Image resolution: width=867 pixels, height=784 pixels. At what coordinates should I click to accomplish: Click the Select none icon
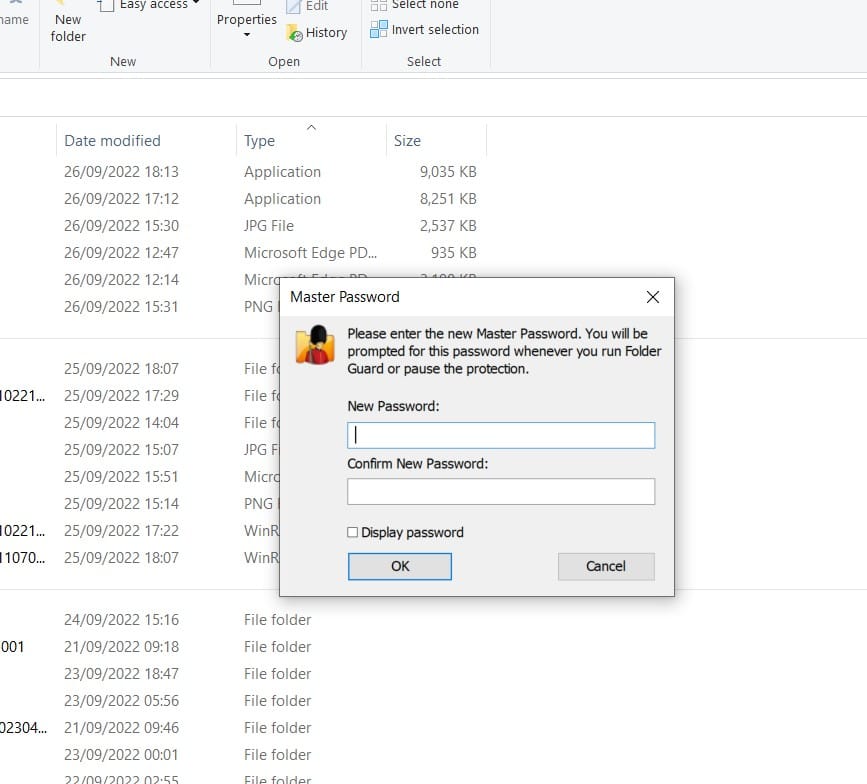click(x=379, y=5)
